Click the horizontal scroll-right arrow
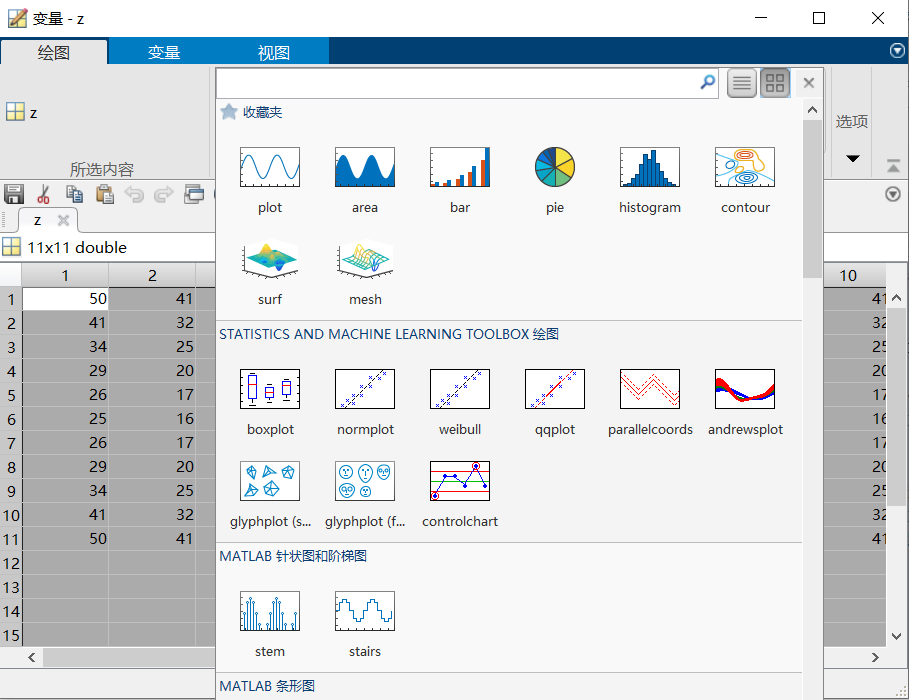 pyautogui.click(x=875, y=657)
